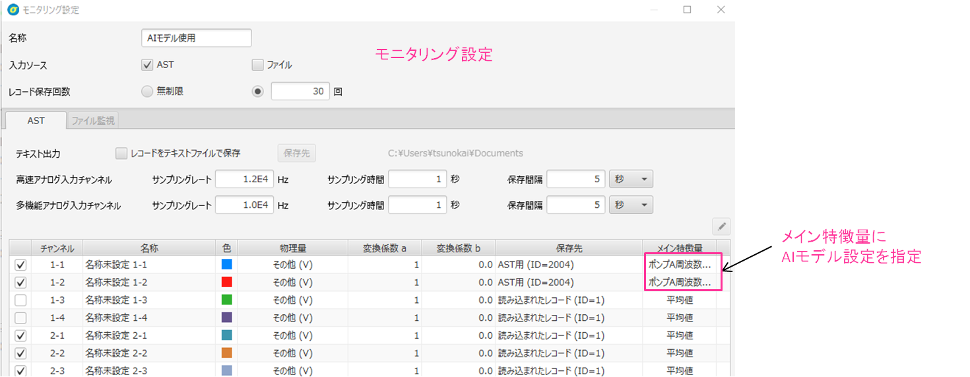Click 高速アナログ サンプリング時間 field
This screenshot has height=377, width=970.
(418, 180)
